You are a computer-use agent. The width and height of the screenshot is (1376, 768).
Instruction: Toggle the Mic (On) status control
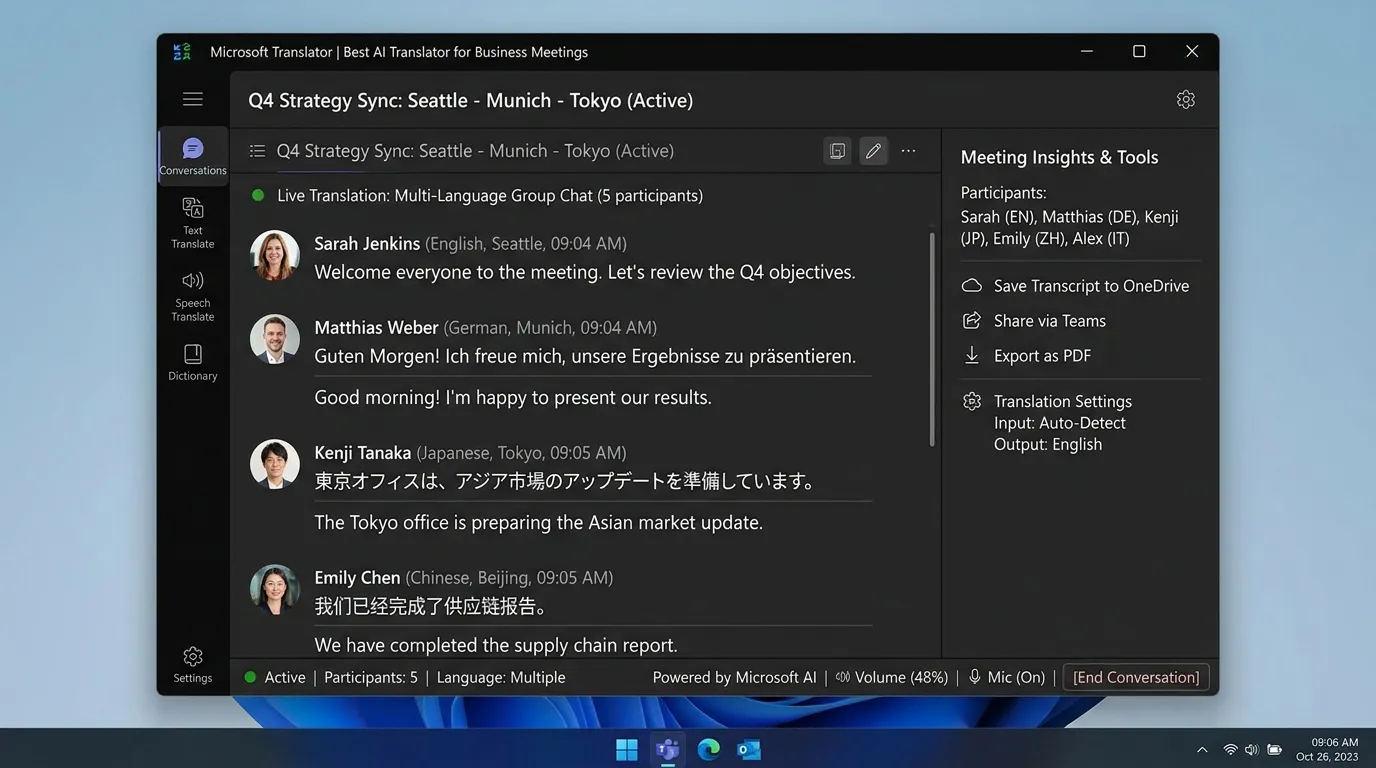point(1006,677)
